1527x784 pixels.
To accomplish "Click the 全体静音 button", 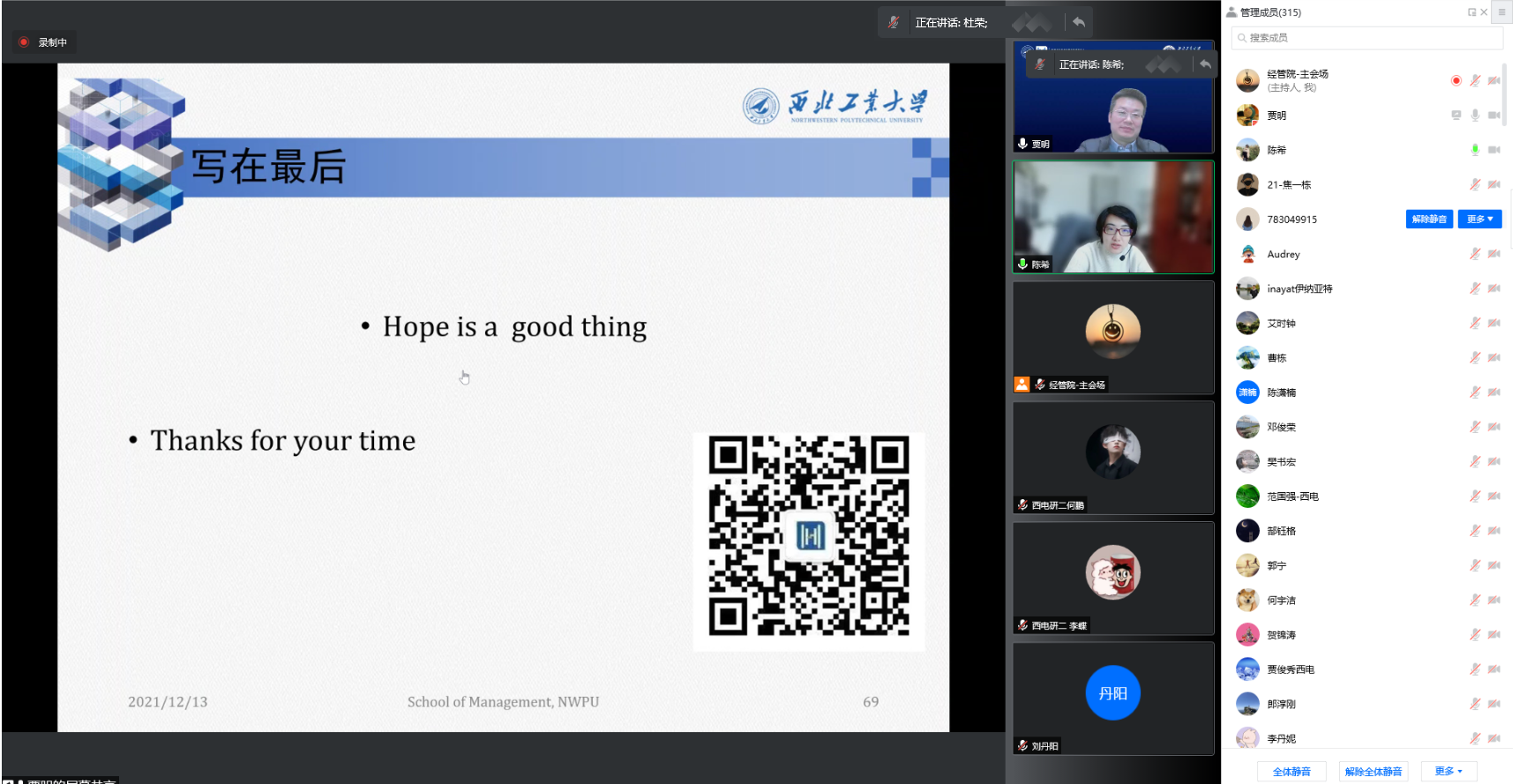I will click(1291, 772).
